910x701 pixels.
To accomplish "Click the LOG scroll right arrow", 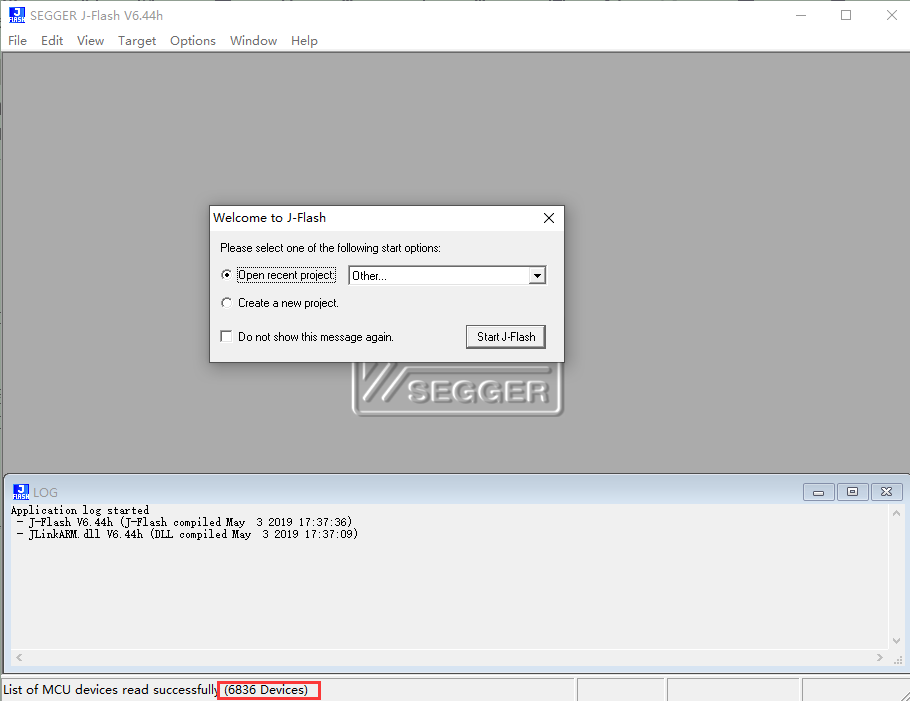I will click(880, 657).
